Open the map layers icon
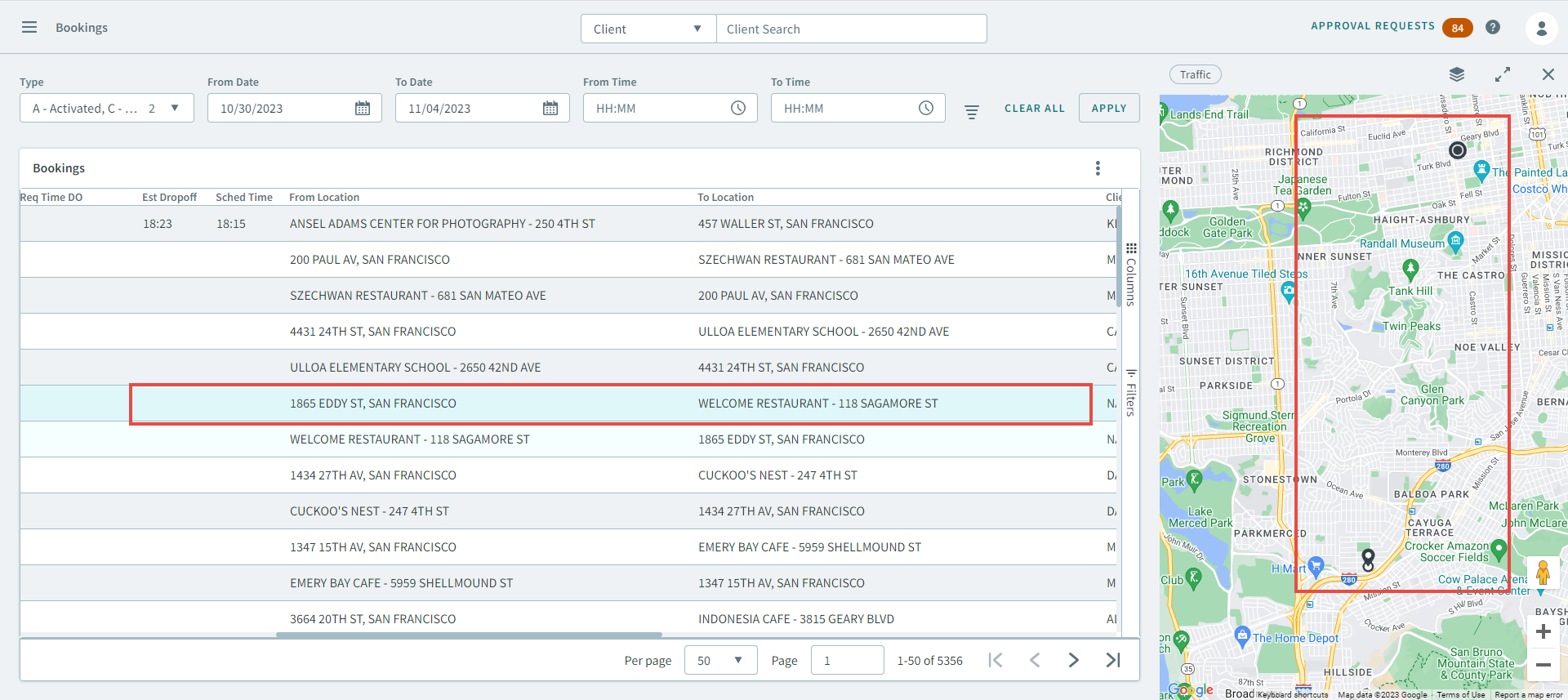The height and width of the screenshot is (700, 1568). [x=1457, y=74]
